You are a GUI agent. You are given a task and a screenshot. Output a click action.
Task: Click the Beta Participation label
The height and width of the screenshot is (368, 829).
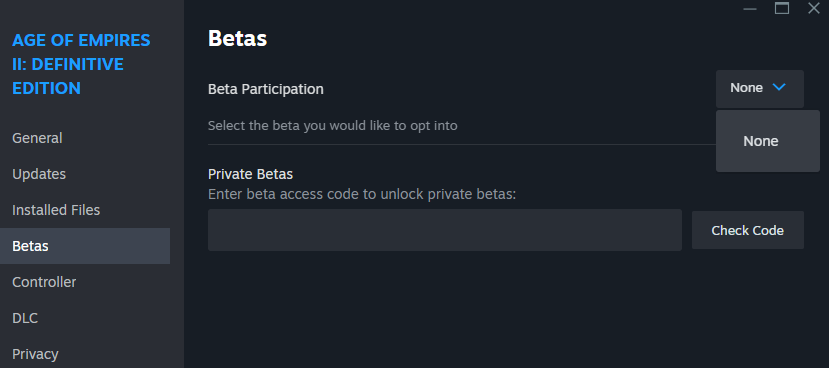[x=265, y=89]
